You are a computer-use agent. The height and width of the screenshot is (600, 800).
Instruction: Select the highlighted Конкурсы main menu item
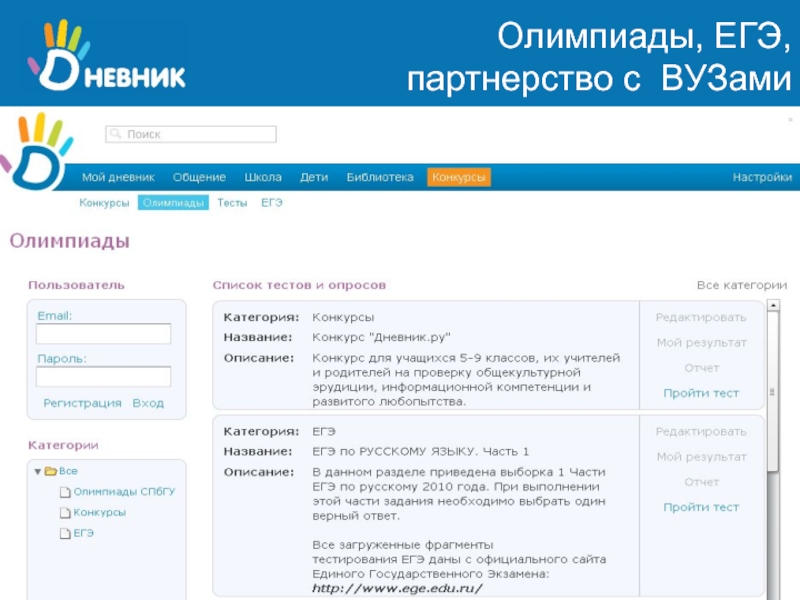459,177
